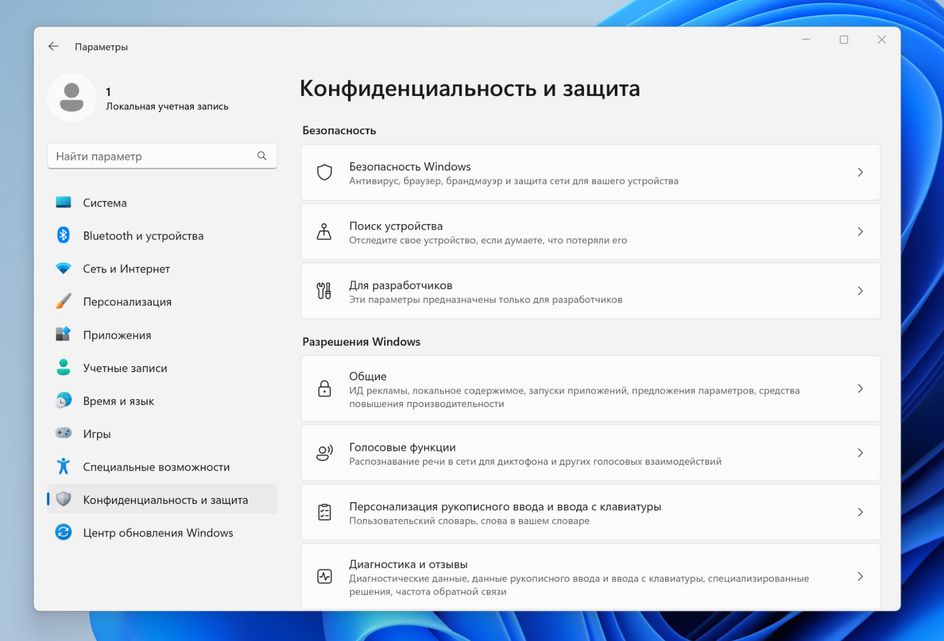Open Диагностика и отзывы title
Image resolution: width=944 pixels, height=641 pixels.
(408, 564)
